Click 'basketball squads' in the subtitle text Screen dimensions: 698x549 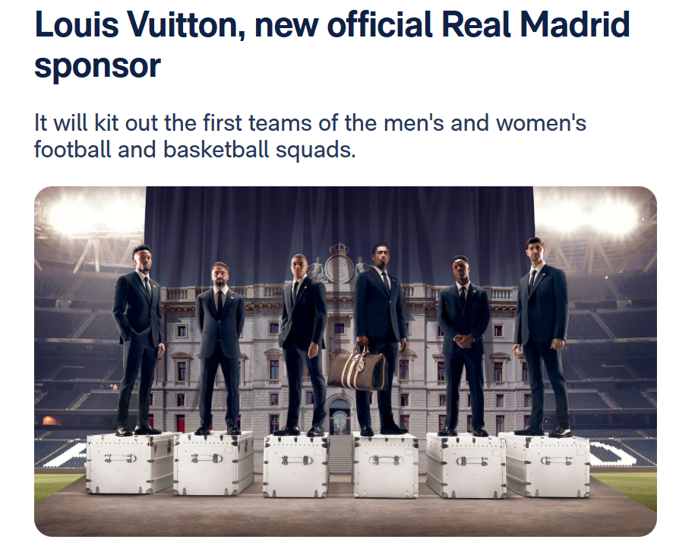[x=260, y=150]
